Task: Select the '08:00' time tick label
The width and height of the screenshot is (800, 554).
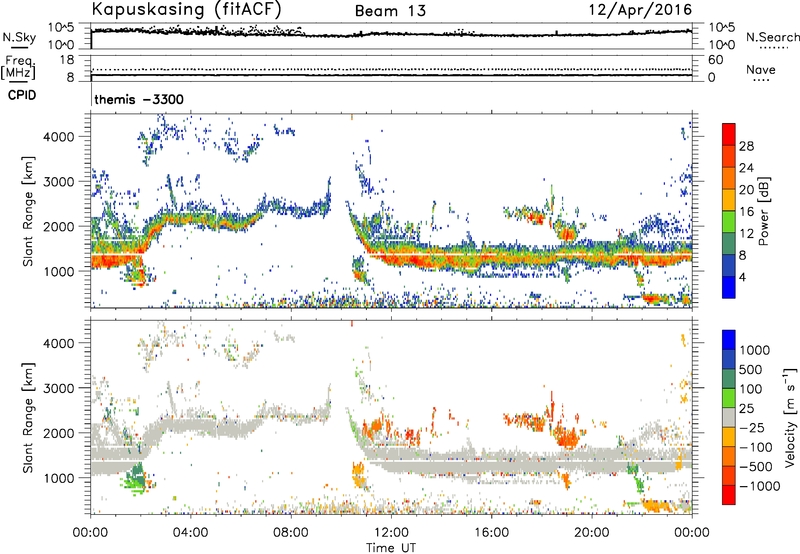Action: click(x=290, y=533)
